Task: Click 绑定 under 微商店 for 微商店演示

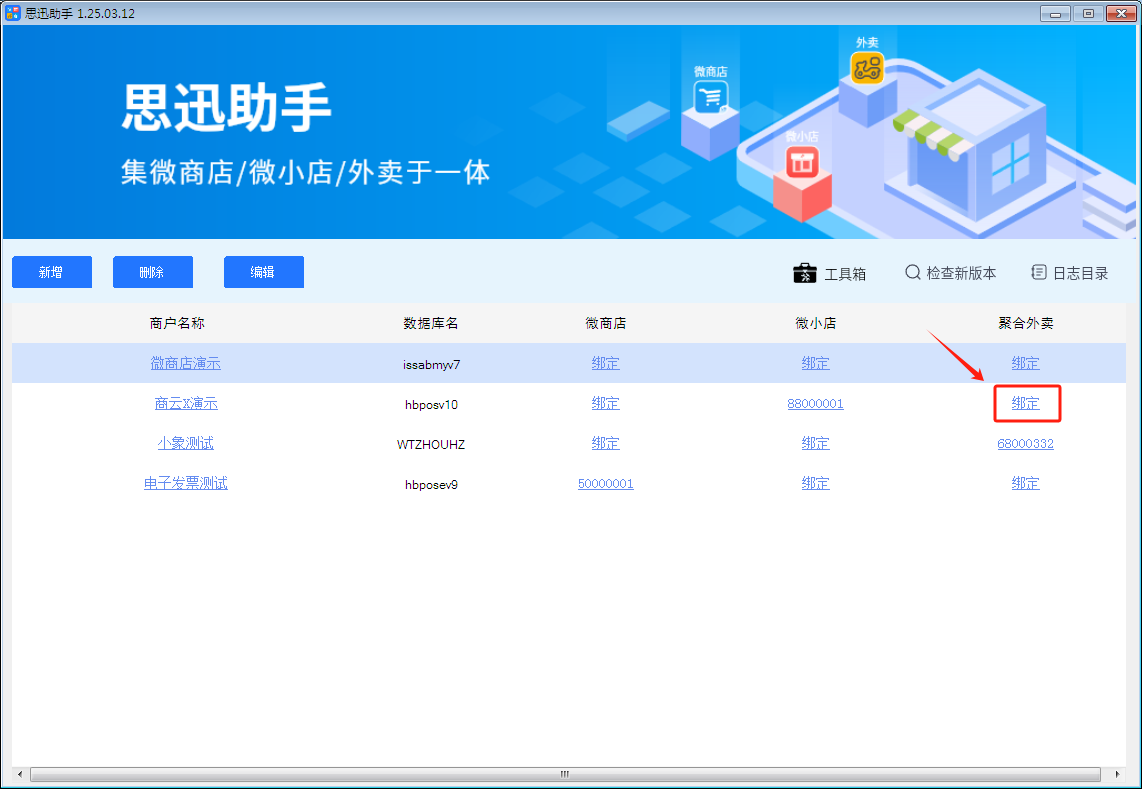Action: click(x=605, y=363)
